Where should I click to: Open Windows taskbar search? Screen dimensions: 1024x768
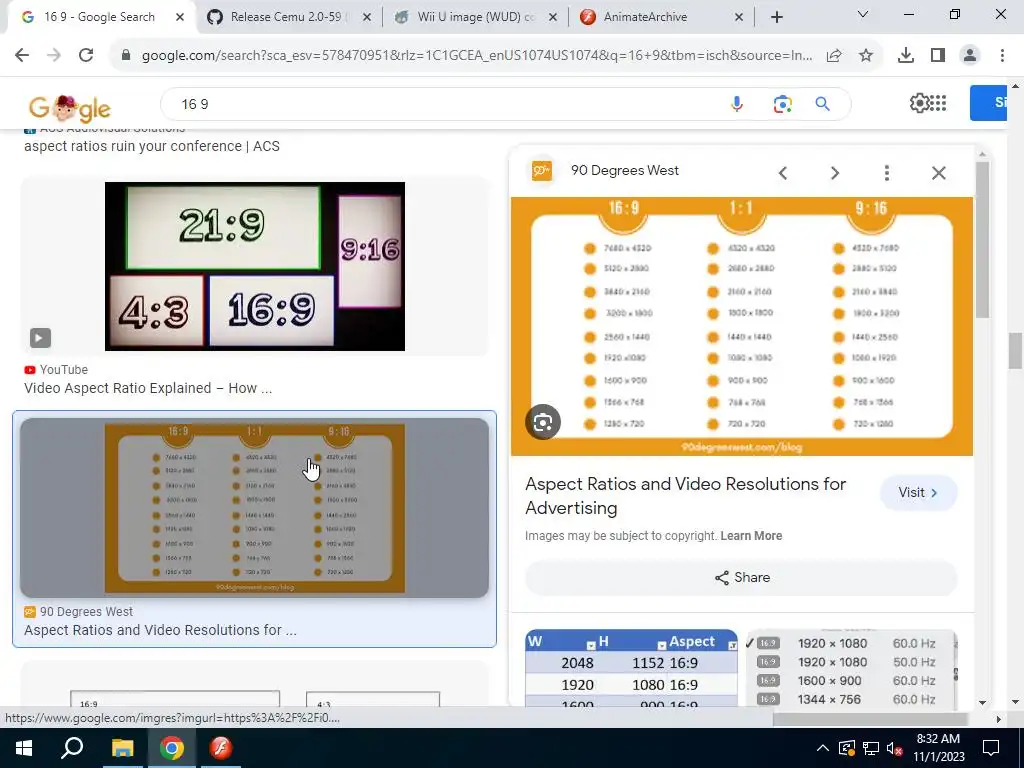point(72,748)
